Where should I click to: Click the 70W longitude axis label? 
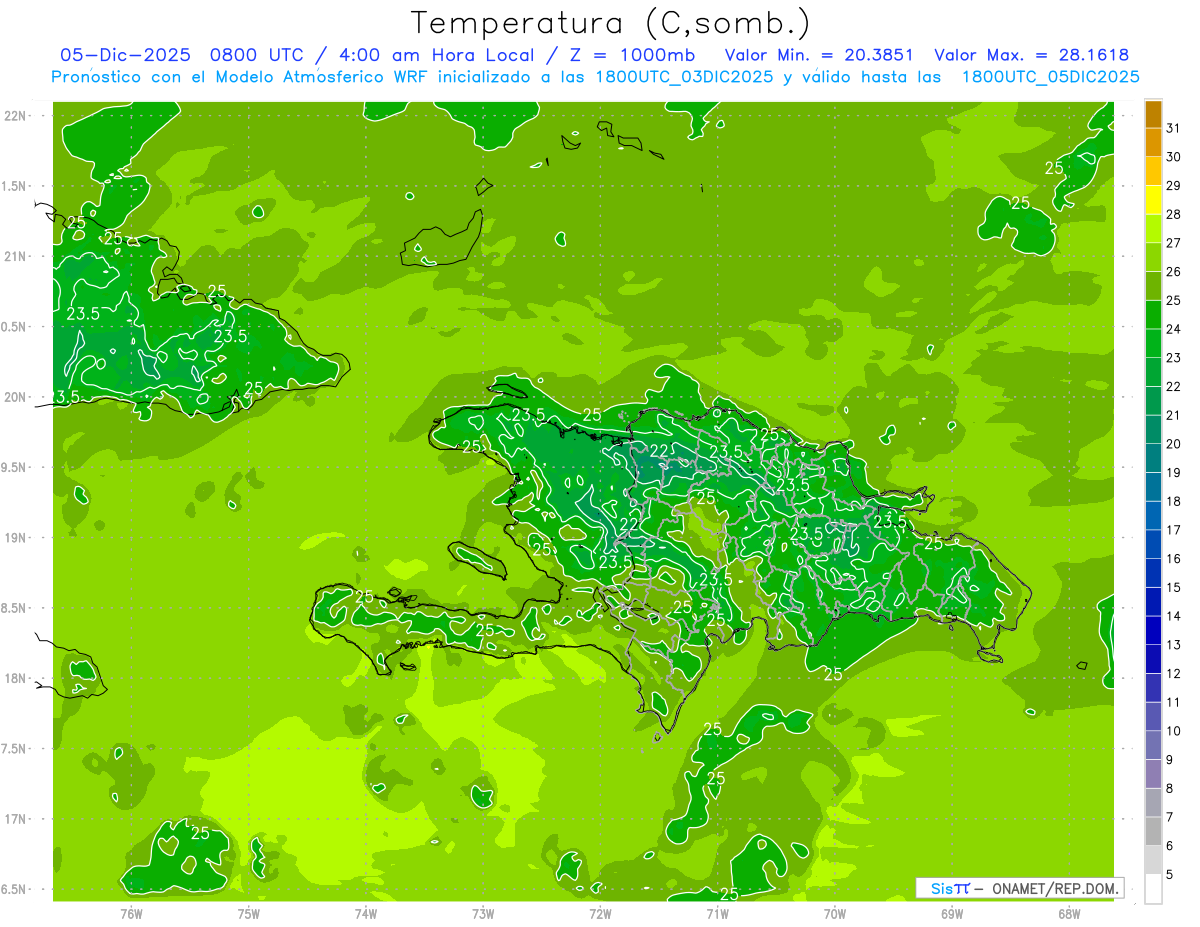835,913
